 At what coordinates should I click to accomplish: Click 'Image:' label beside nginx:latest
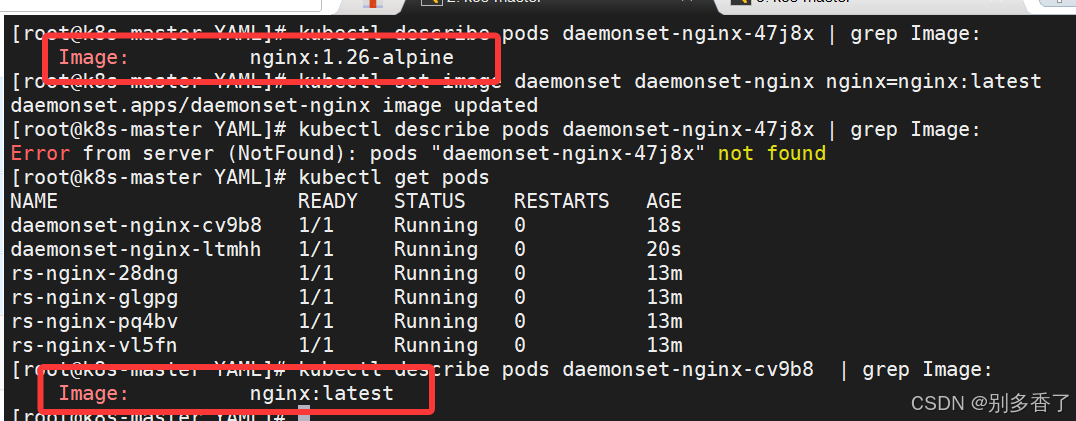[94, 394]
